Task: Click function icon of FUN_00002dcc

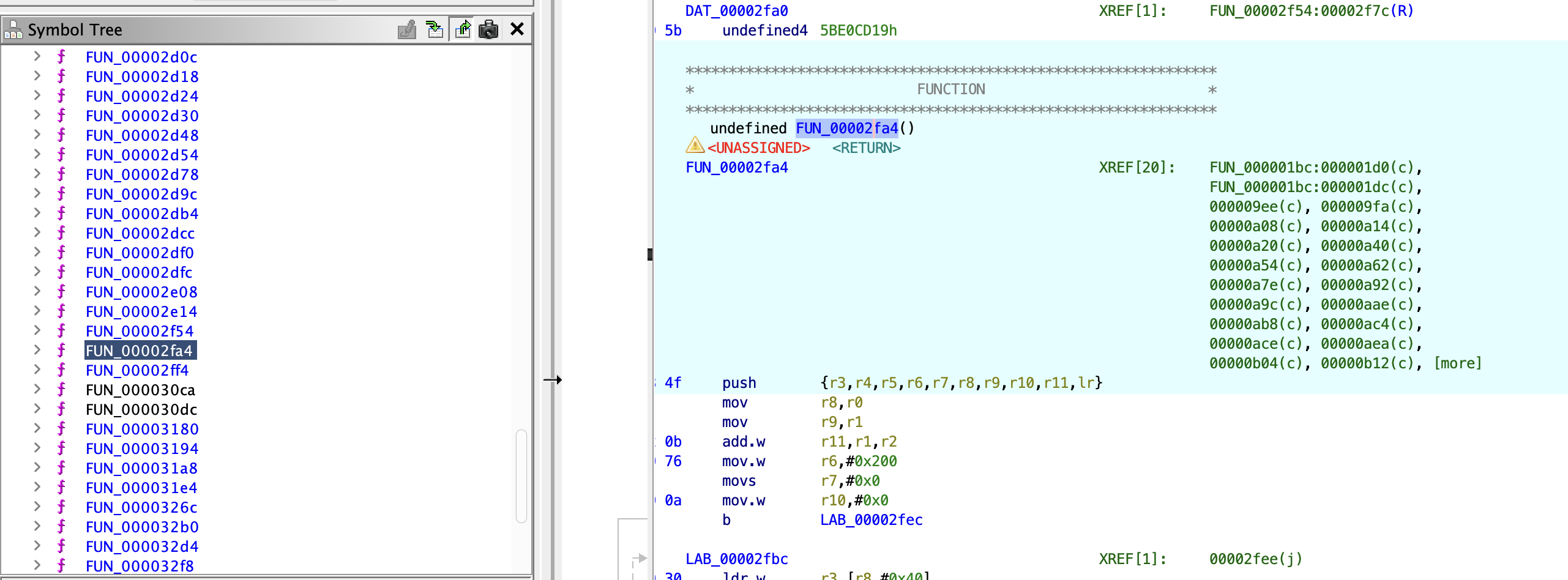Action: pyautogui.click(x=61, y=233)
